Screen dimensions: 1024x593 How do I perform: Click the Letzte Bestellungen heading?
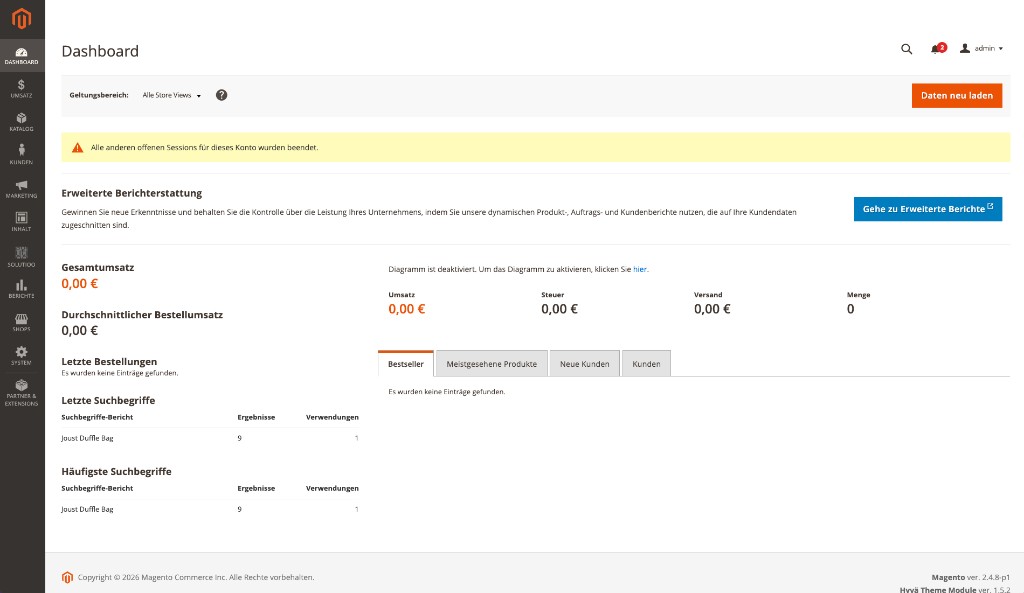[109, 362]
